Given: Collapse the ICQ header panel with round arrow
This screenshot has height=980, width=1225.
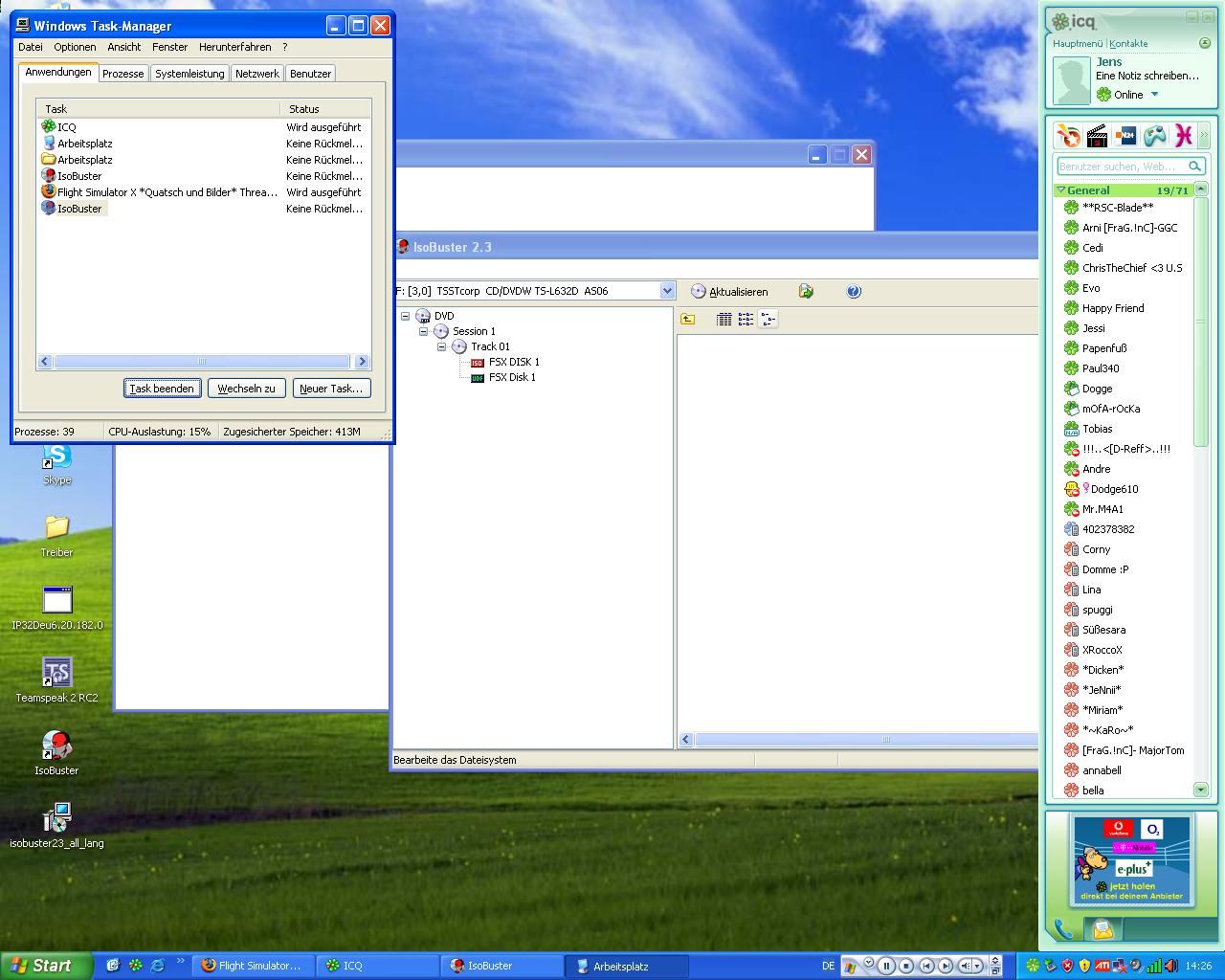Looking at the screenshot, I should tap(1205, 43).
